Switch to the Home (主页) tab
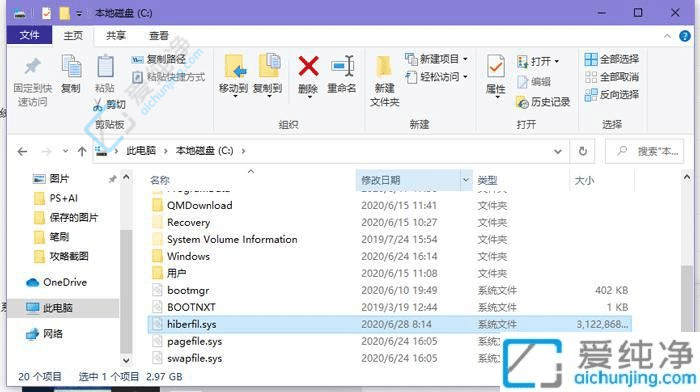The width and height of the screenshot is (700, 392). [73, 36]
